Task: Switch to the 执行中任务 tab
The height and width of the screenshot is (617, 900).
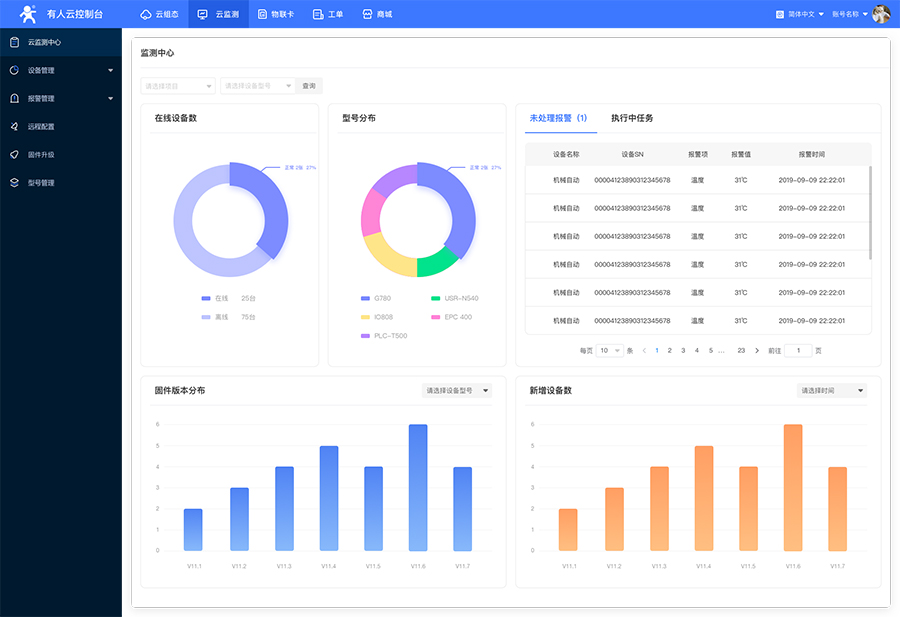Action: (632, 118)
